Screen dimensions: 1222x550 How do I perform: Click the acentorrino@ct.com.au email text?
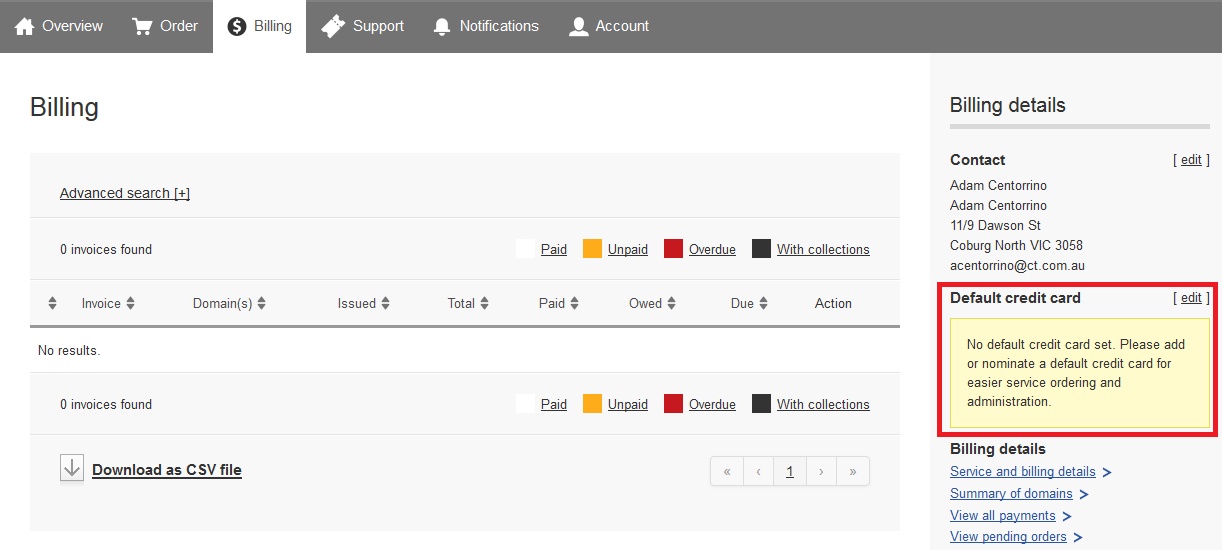[x=1017, y=266]
